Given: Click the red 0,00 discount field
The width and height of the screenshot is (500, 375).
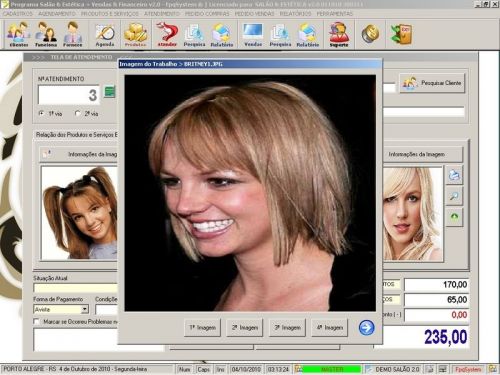Looking at the screenshot, I should point(436,315).
